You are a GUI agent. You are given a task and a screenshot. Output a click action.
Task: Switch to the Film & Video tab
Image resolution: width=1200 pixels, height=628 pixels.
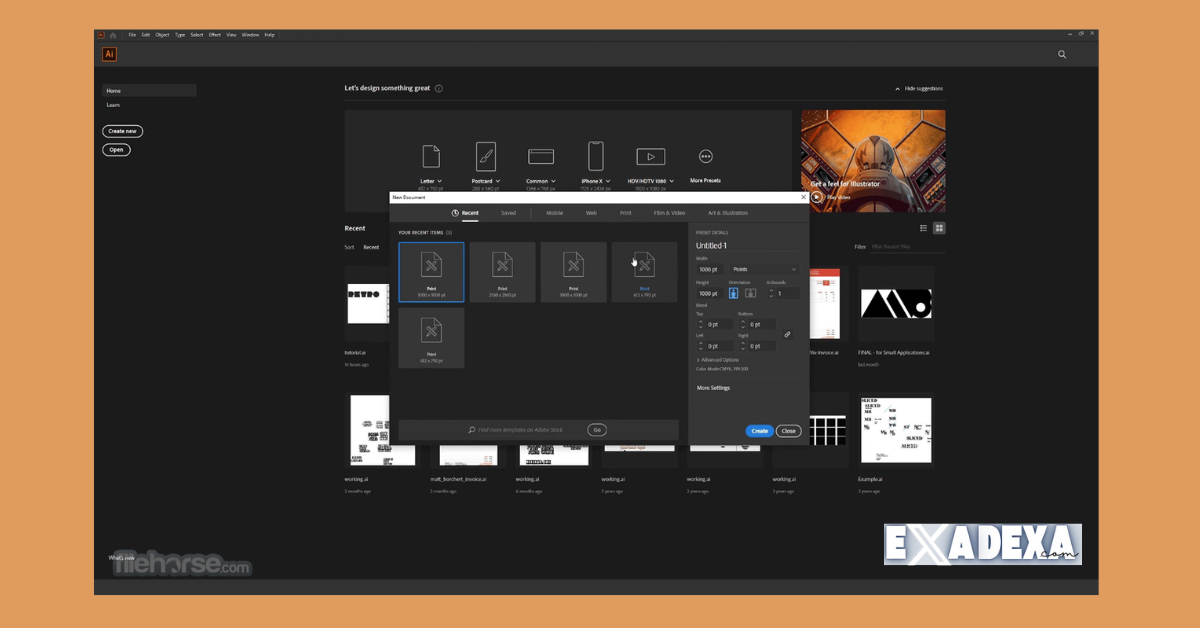coord(669,213)
